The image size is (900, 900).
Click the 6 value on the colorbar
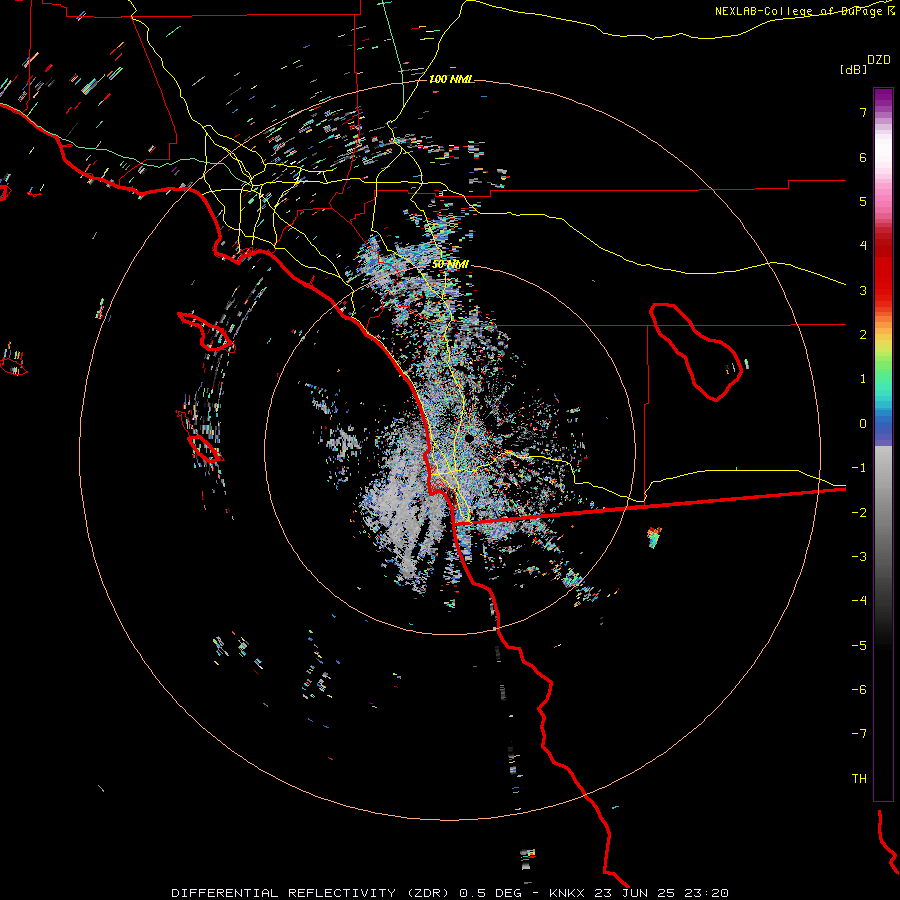tap(863, 157)
